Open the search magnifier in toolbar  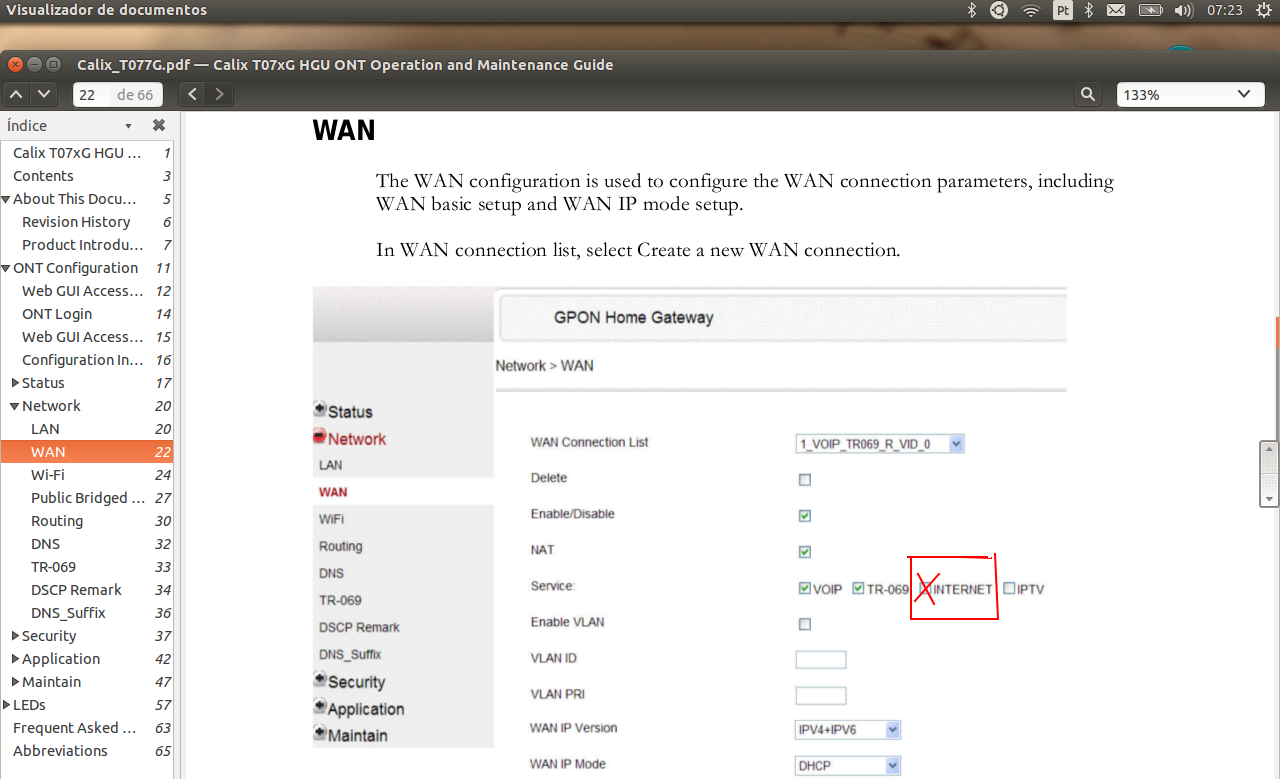1089,94
